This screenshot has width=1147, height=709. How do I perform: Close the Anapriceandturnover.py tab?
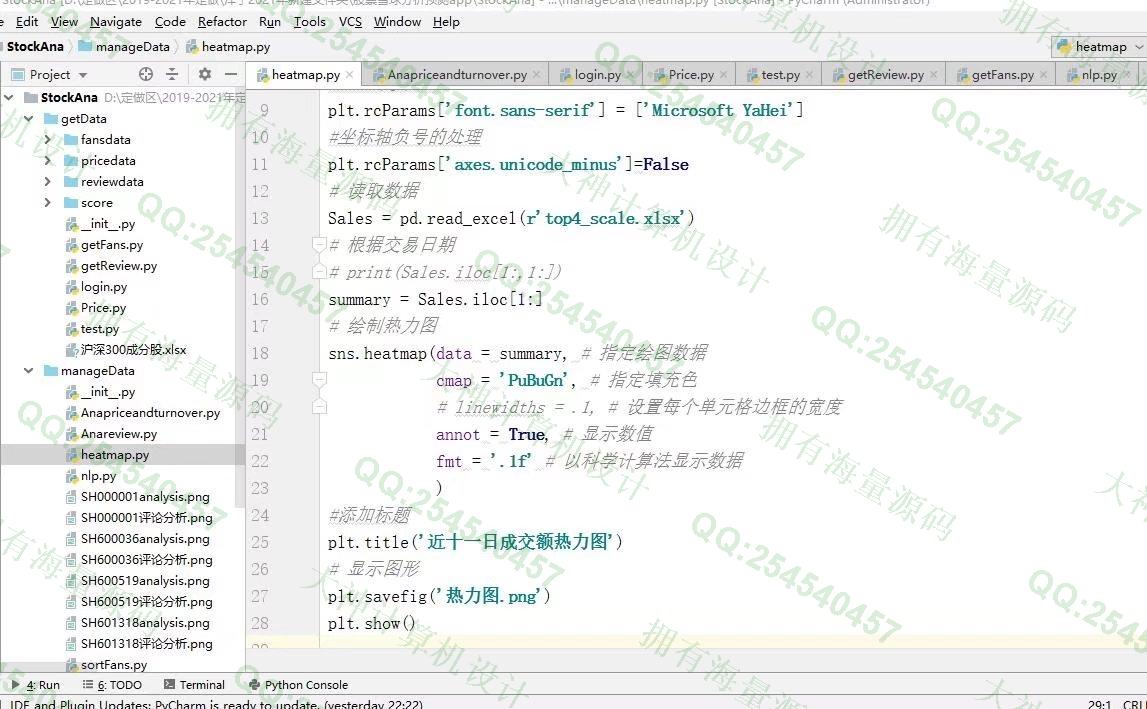coord(537,75)
